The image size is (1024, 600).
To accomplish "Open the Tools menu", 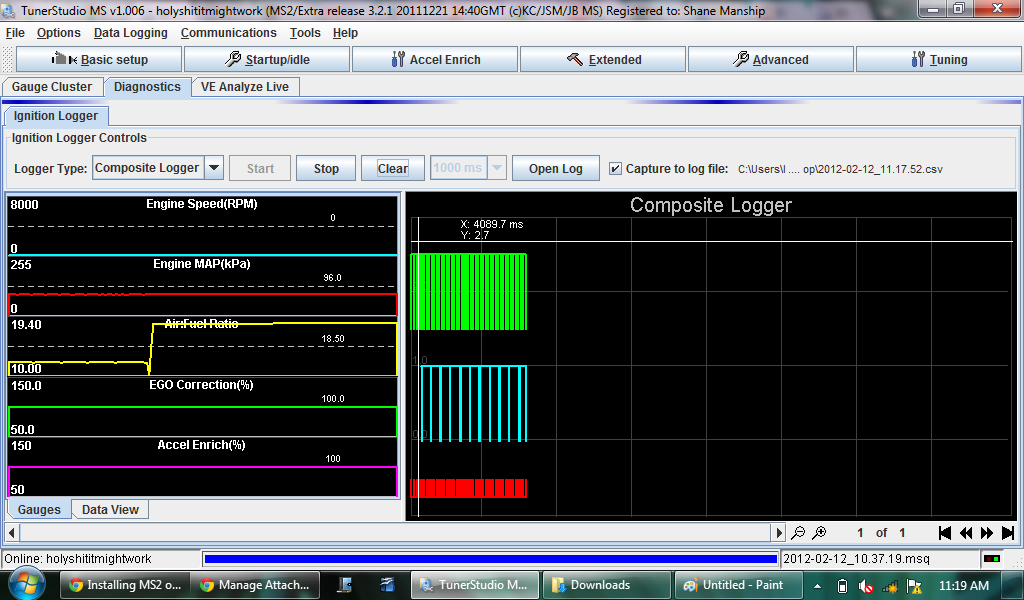I will point(305,33).
